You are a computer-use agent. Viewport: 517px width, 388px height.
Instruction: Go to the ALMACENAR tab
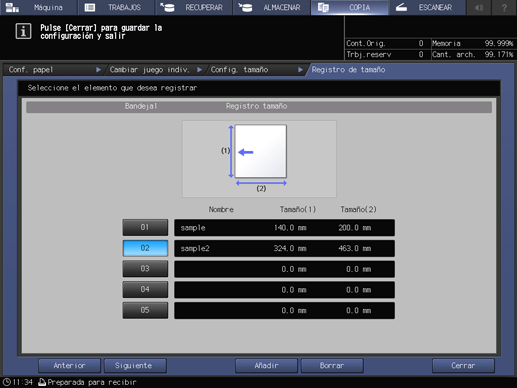pyautogui.click(x=272, y=7)
